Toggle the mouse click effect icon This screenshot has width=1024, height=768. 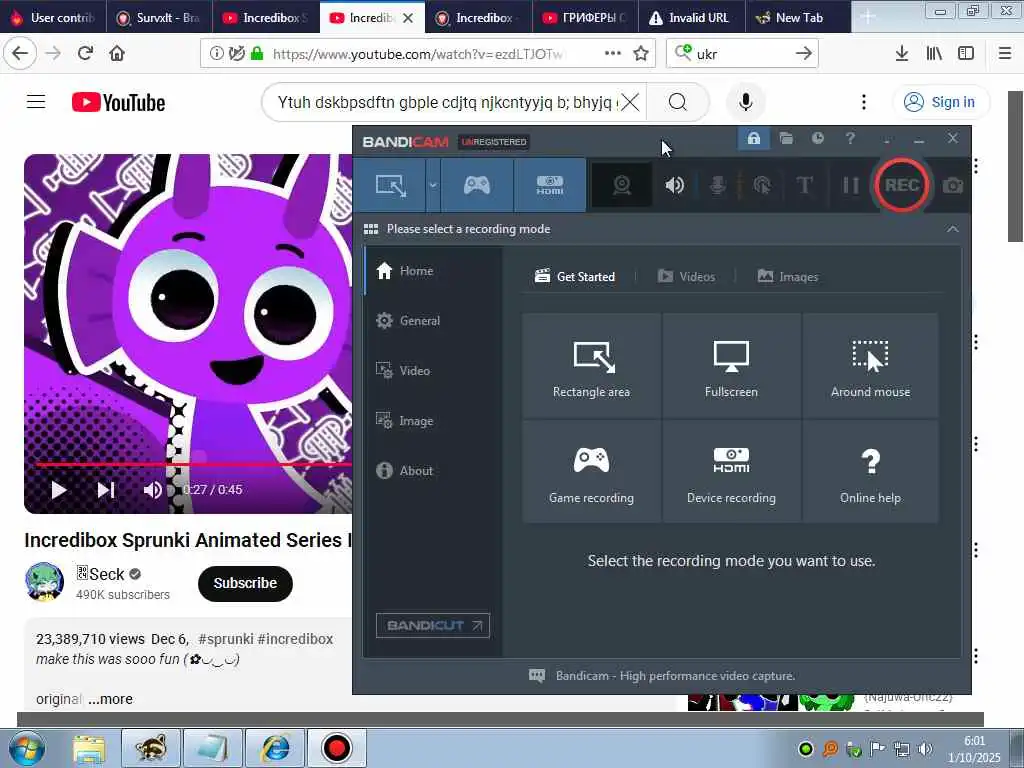(x=761, y=185)
